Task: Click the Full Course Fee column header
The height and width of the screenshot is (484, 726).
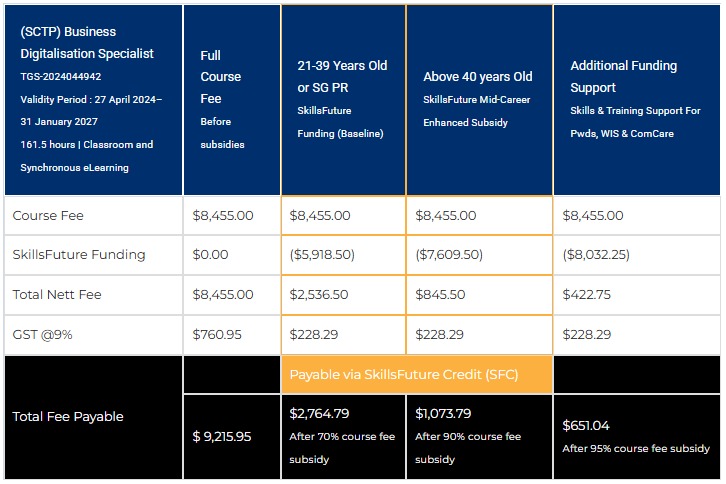Action: pos(220,77)
